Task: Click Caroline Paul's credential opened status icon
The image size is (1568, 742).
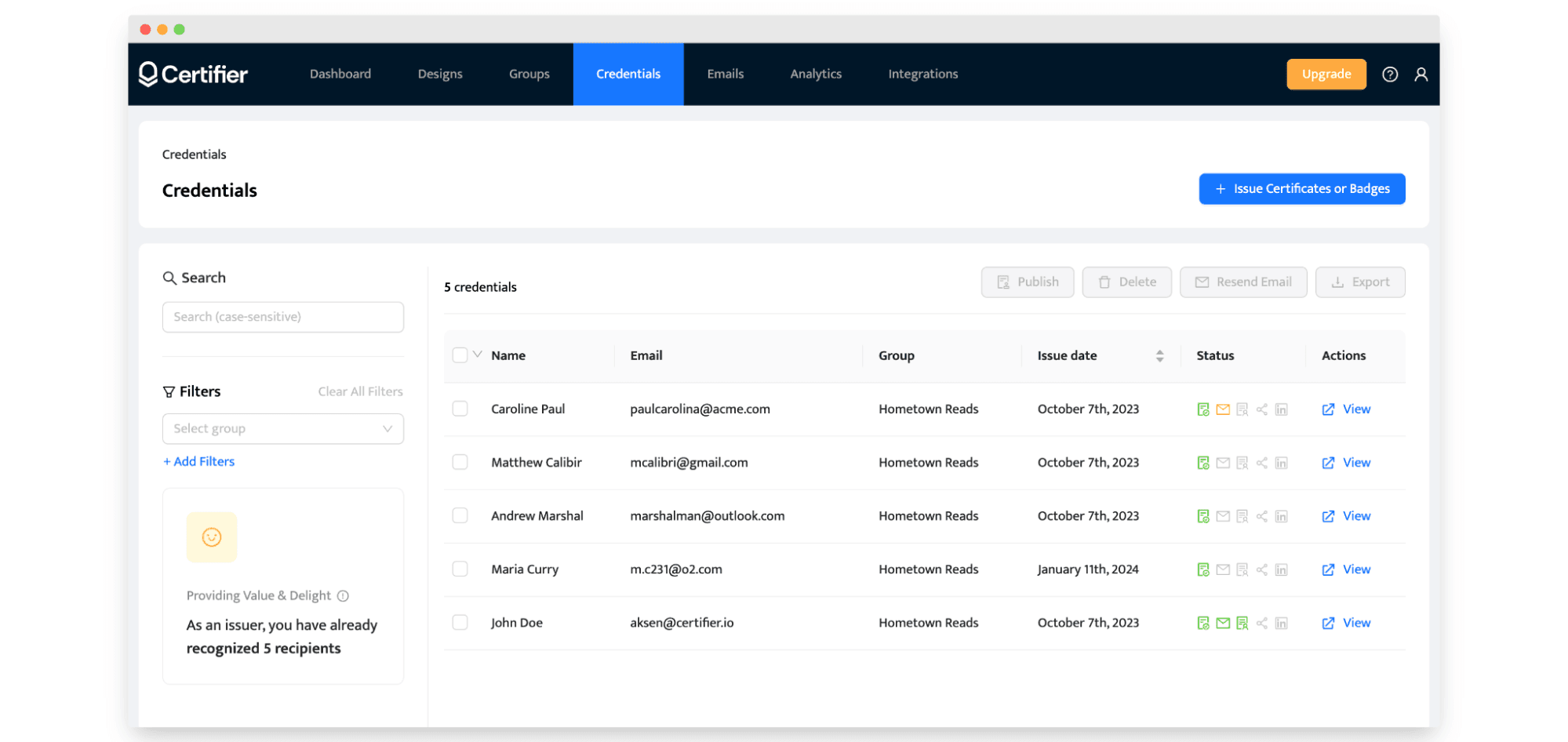Action: [x=1242, y=409]
